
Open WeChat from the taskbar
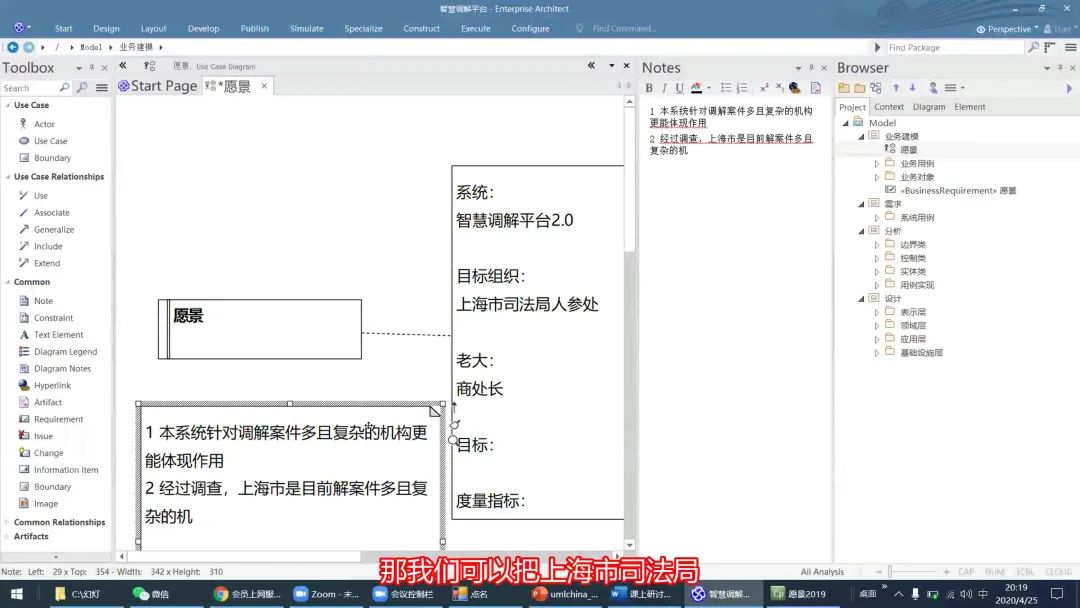[151, 594]
